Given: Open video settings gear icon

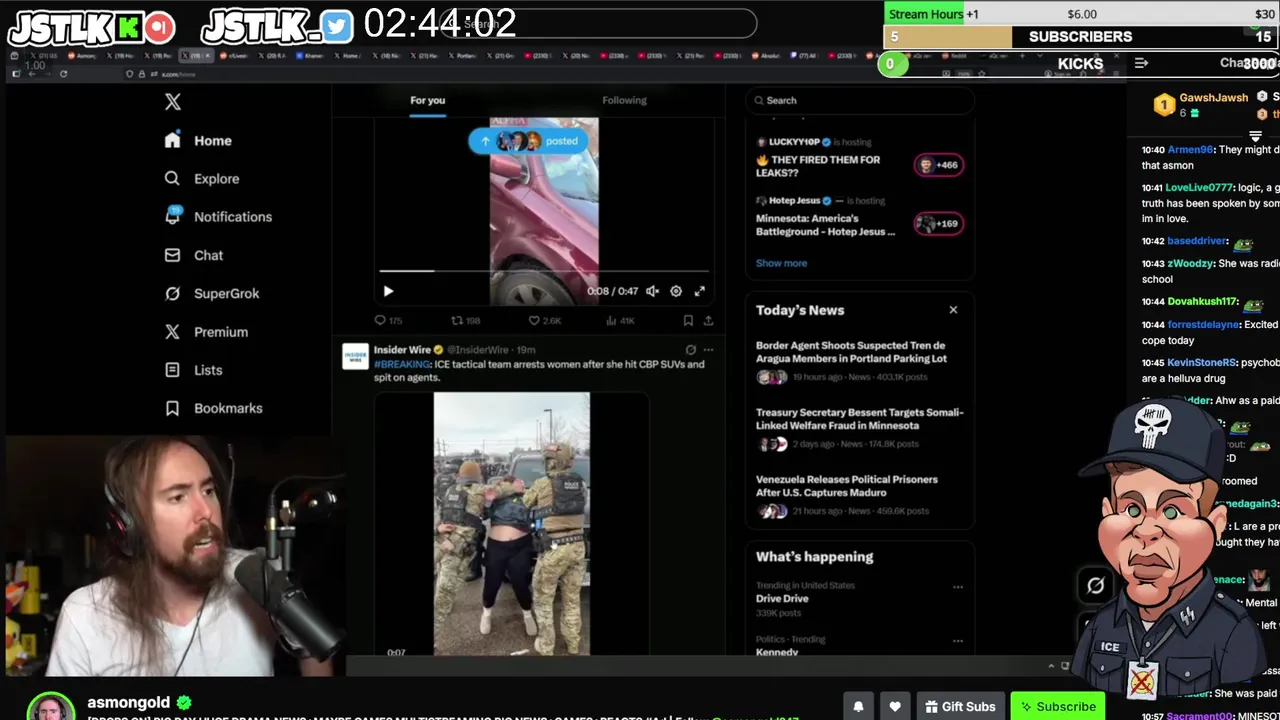Looking at the screenshot, I should (x=676, y=291).
